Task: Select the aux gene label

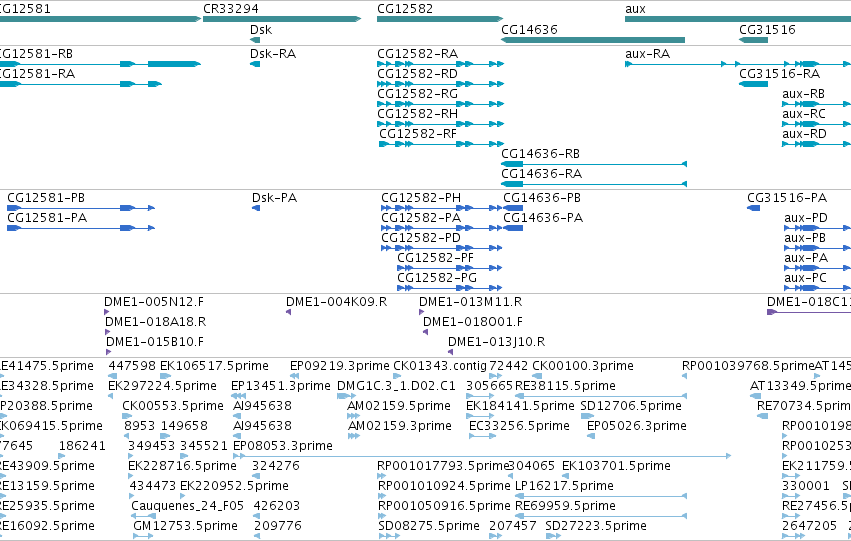Action: pos(635,9)
